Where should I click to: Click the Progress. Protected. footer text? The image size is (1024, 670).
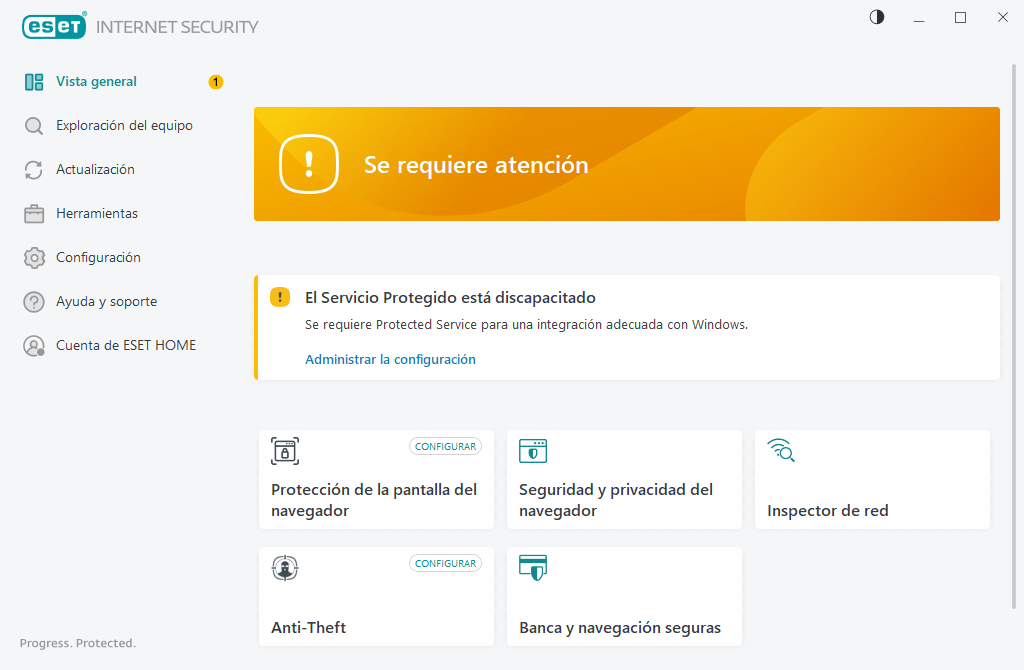point(78,643)
